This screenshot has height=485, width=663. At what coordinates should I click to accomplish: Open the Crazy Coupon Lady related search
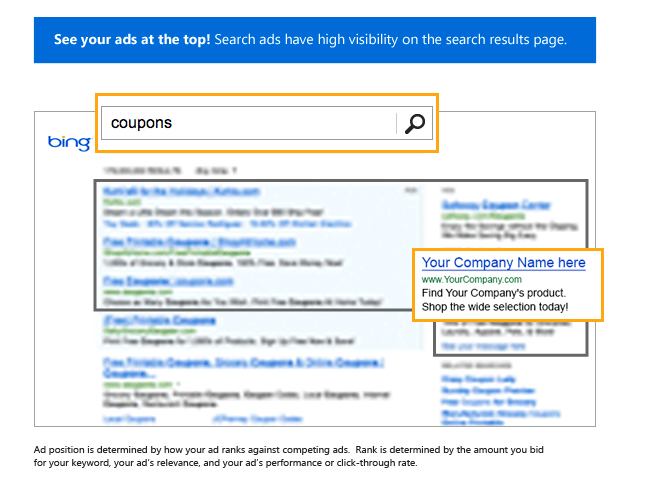coord(478,379)
